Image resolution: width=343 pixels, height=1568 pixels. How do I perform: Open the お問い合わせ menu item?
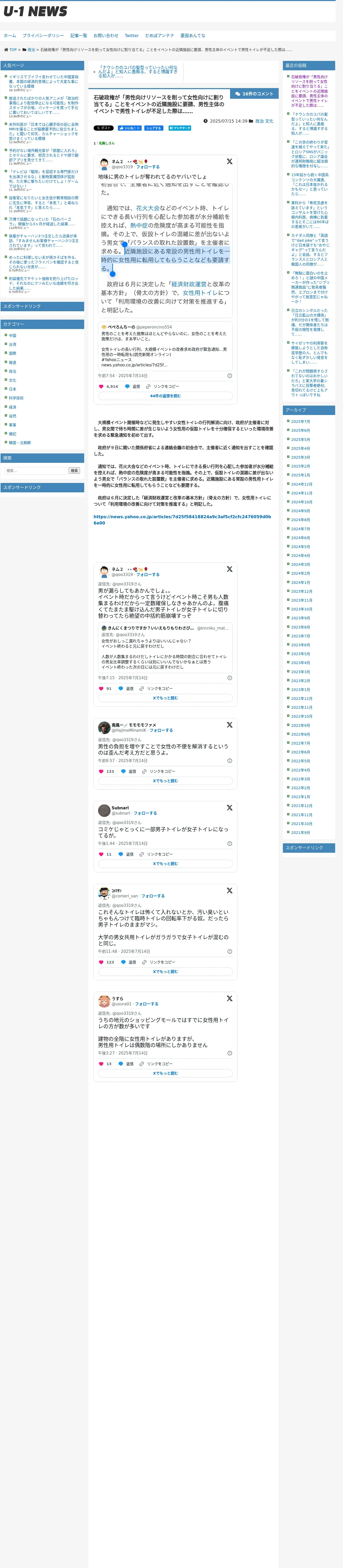(x=106, y=36)
